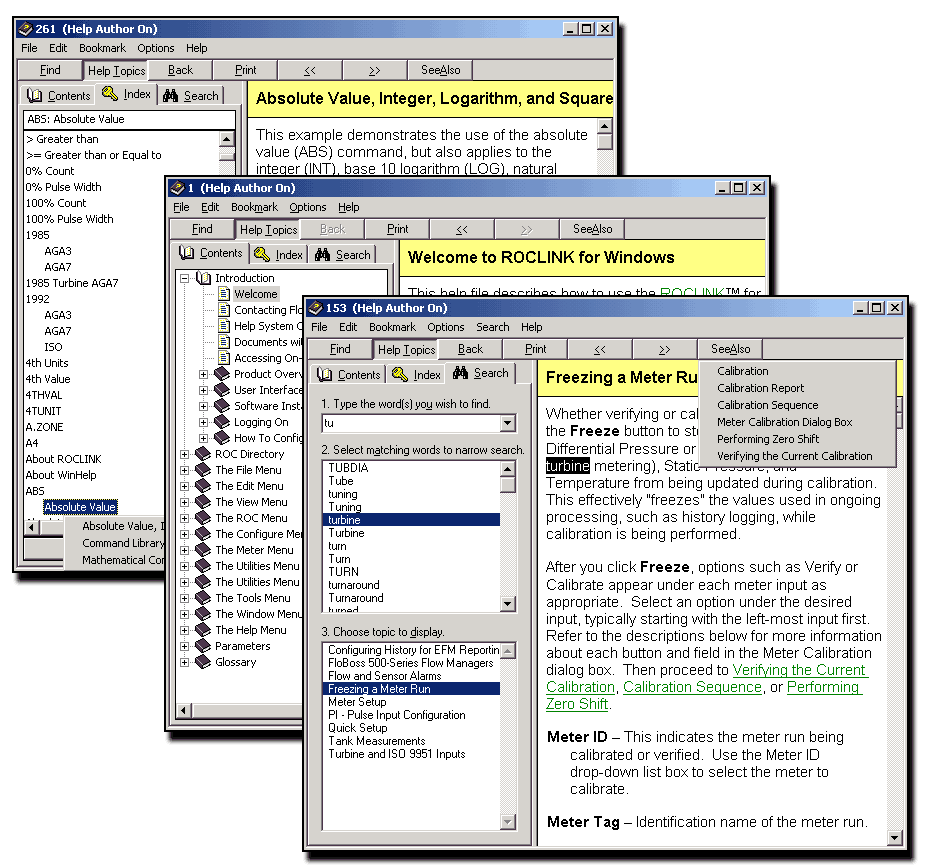This screenshot has height=868, width=932.
Task: Click the Documents page icon in the Contents tree
Action: click(x=224, y=342)
